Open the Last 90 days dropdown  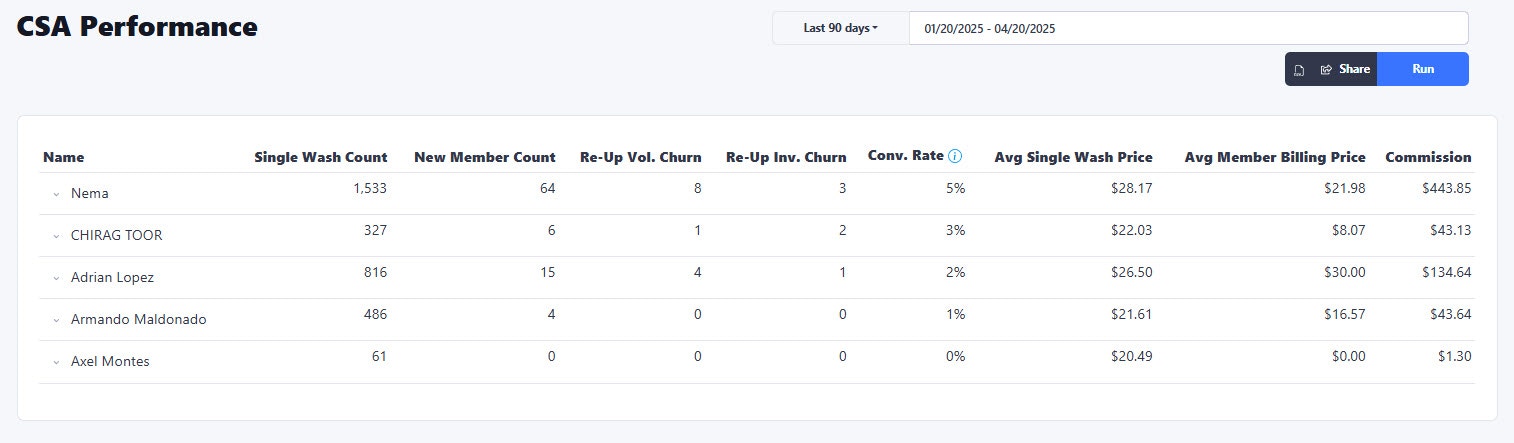tap(840, 28)
